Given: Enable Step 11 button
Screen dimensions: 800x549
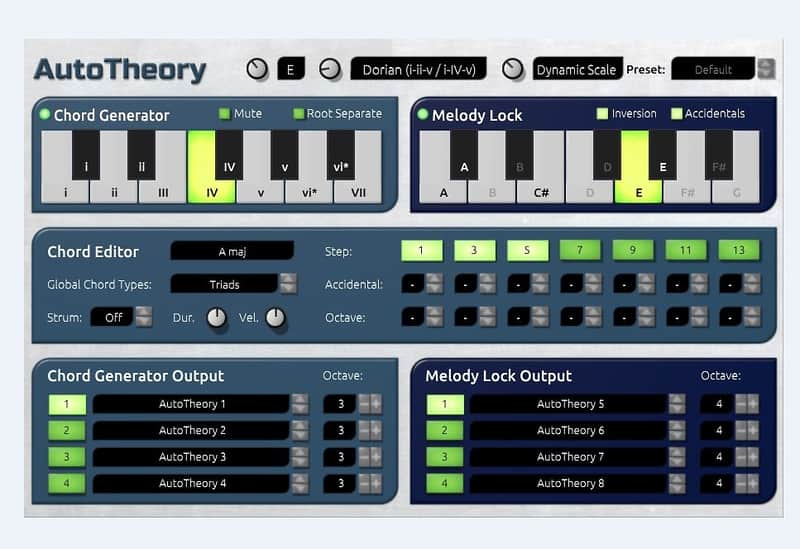Looking at the screenshot, I should [x=686, y=250].
